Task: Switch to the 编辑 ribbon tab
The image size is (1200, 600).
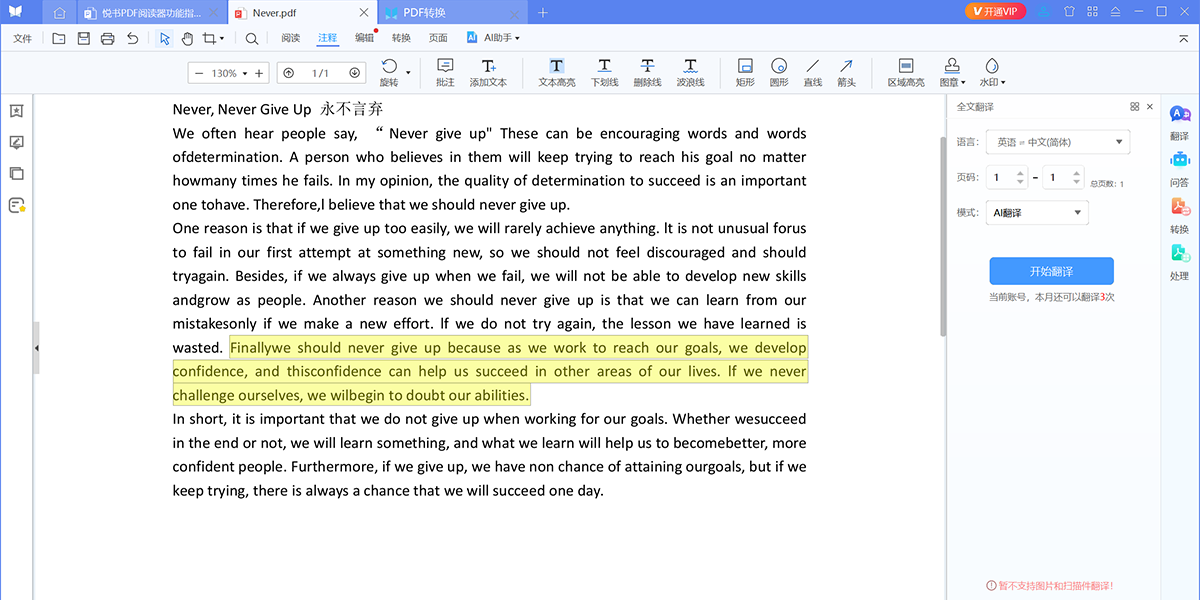Action: pyautogui.click(x=364, y=37)
